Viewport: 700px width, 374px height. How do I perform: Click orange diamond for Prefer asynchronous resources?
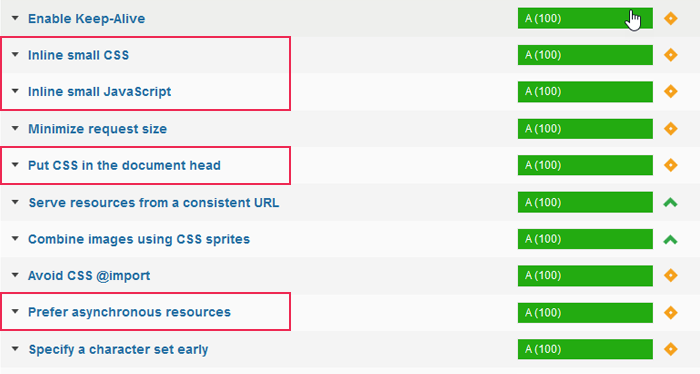click(x=671, y=312)
